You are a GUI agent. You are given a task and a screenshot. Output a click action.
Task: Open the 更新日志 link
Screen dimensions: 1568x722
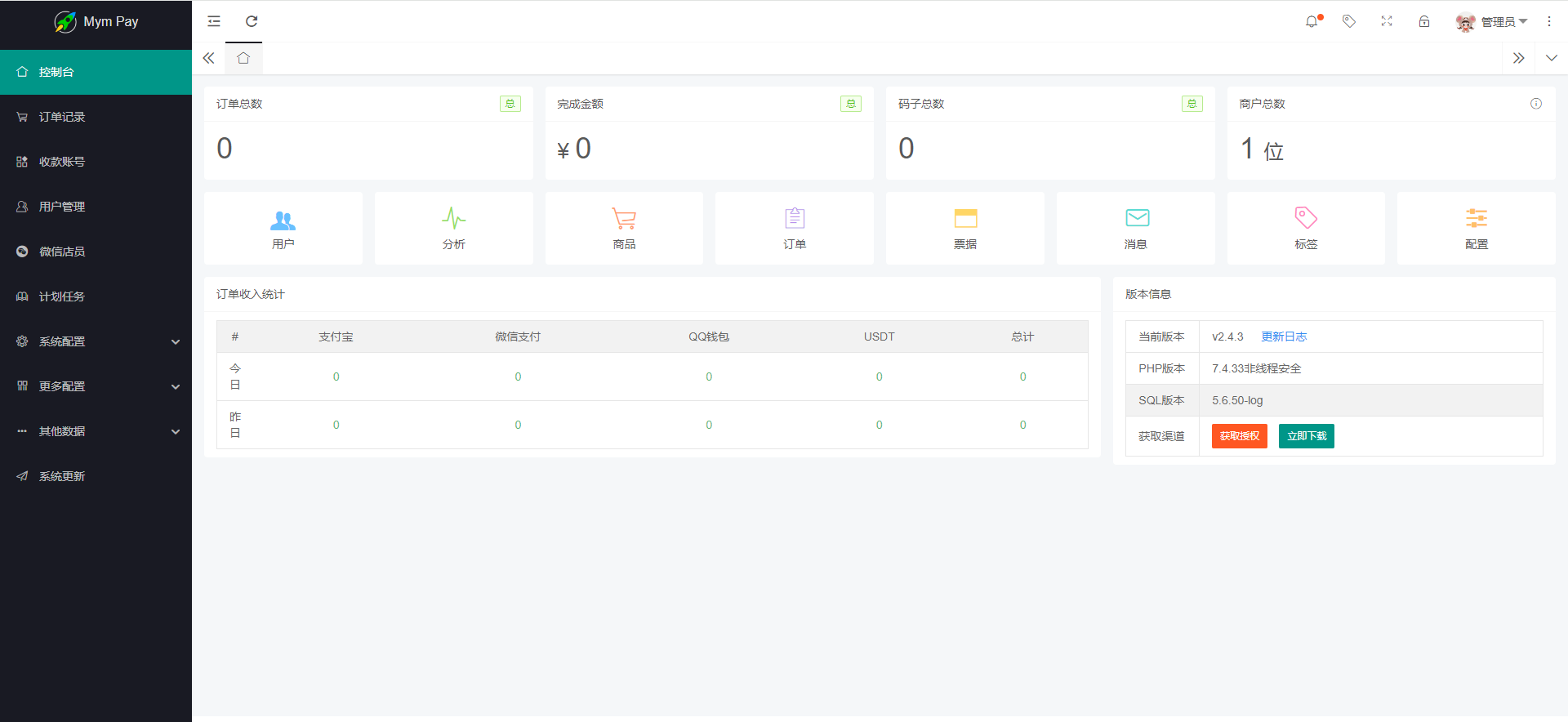pos(1284,336)
